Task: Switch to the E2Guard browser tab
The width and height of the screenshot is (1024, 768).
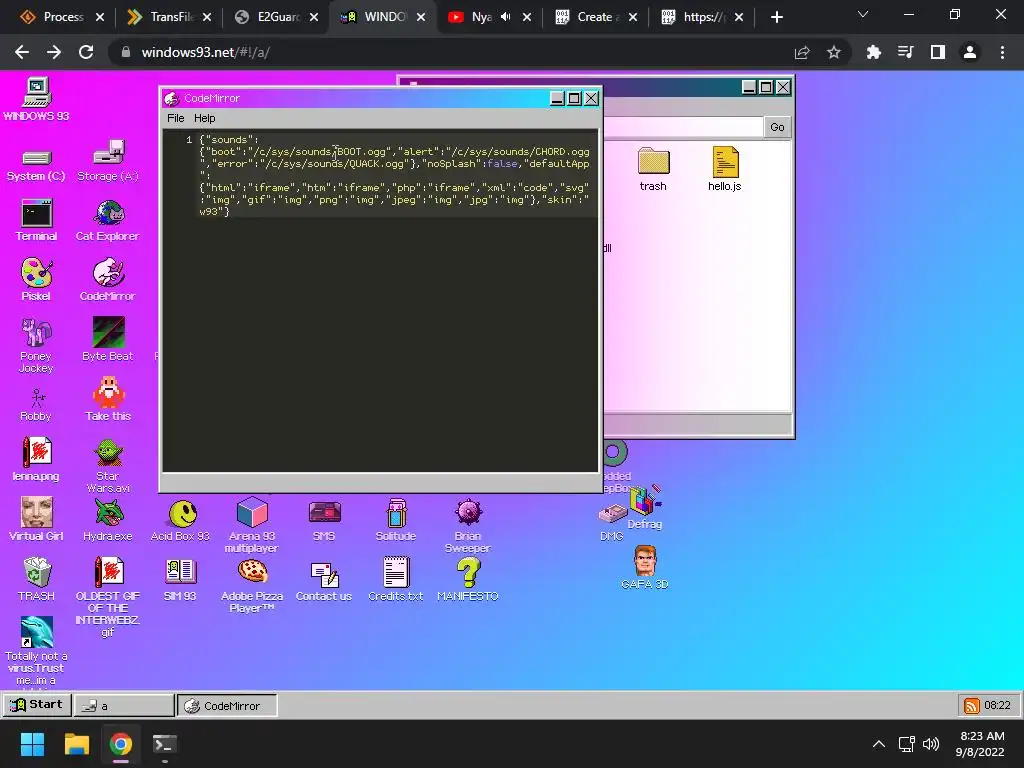Action: [x=277, y=17]
